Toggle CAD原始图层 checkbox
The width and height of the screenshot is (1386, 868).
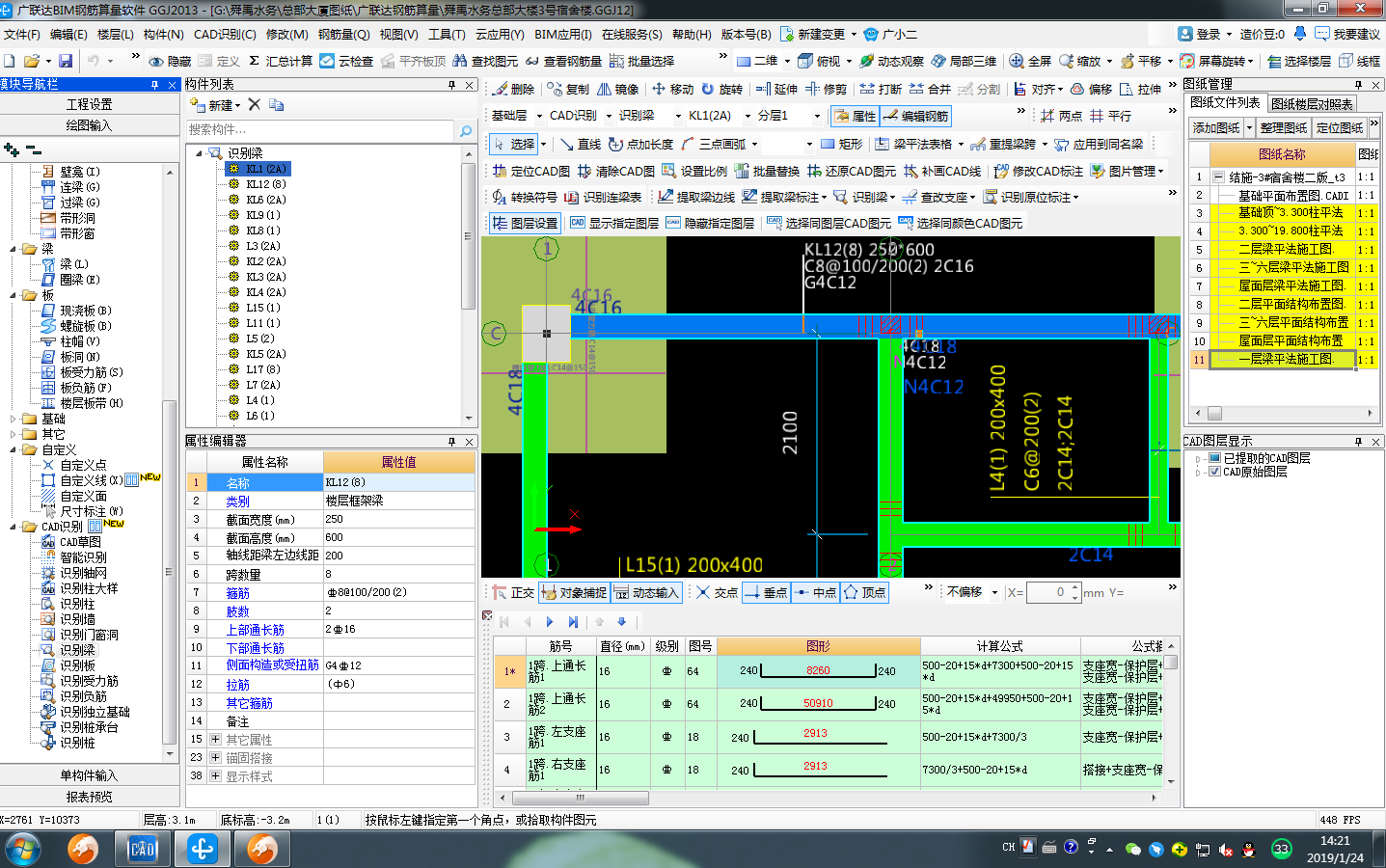(x=1215, y=472)
